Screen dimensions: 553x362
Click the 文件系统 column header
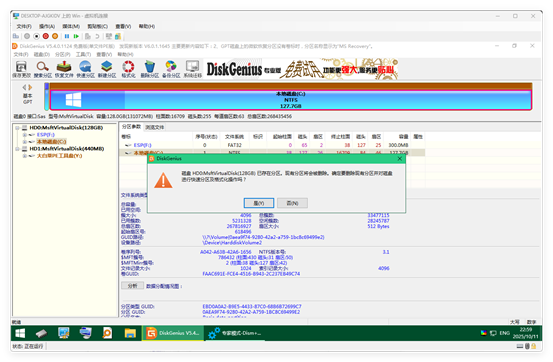[x=234, y=137]
